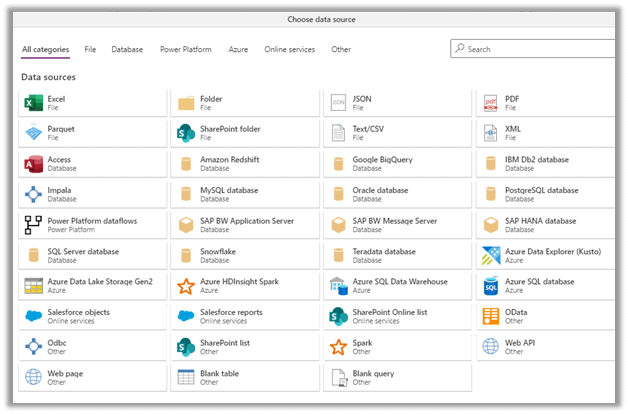Switch to the Database category tab
This screenshot has width=628, height=414.
click(127, 49)
